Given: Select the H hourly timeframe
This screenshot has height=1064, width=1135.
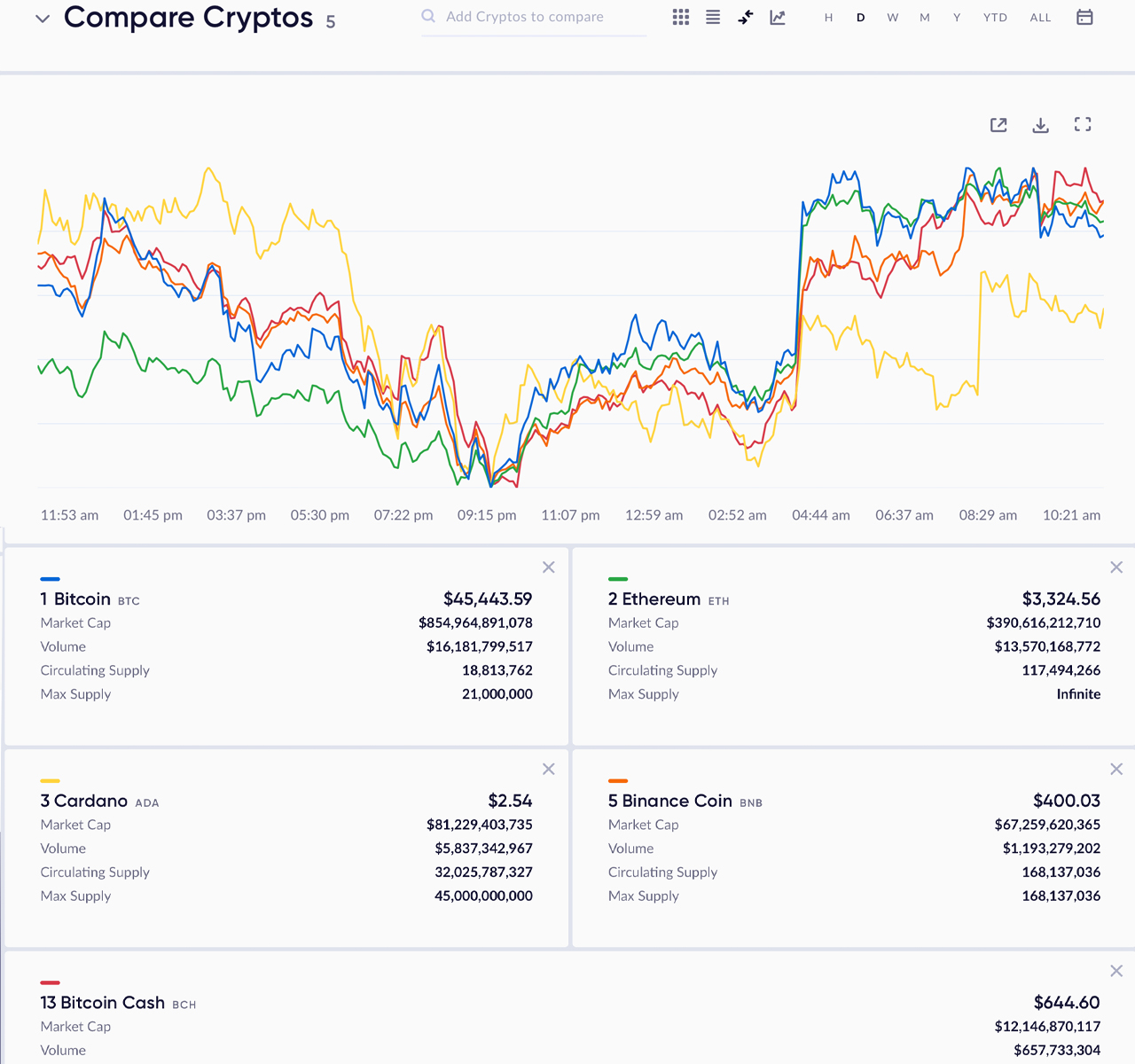Looking at the screenshot, I should pos(828,18).
